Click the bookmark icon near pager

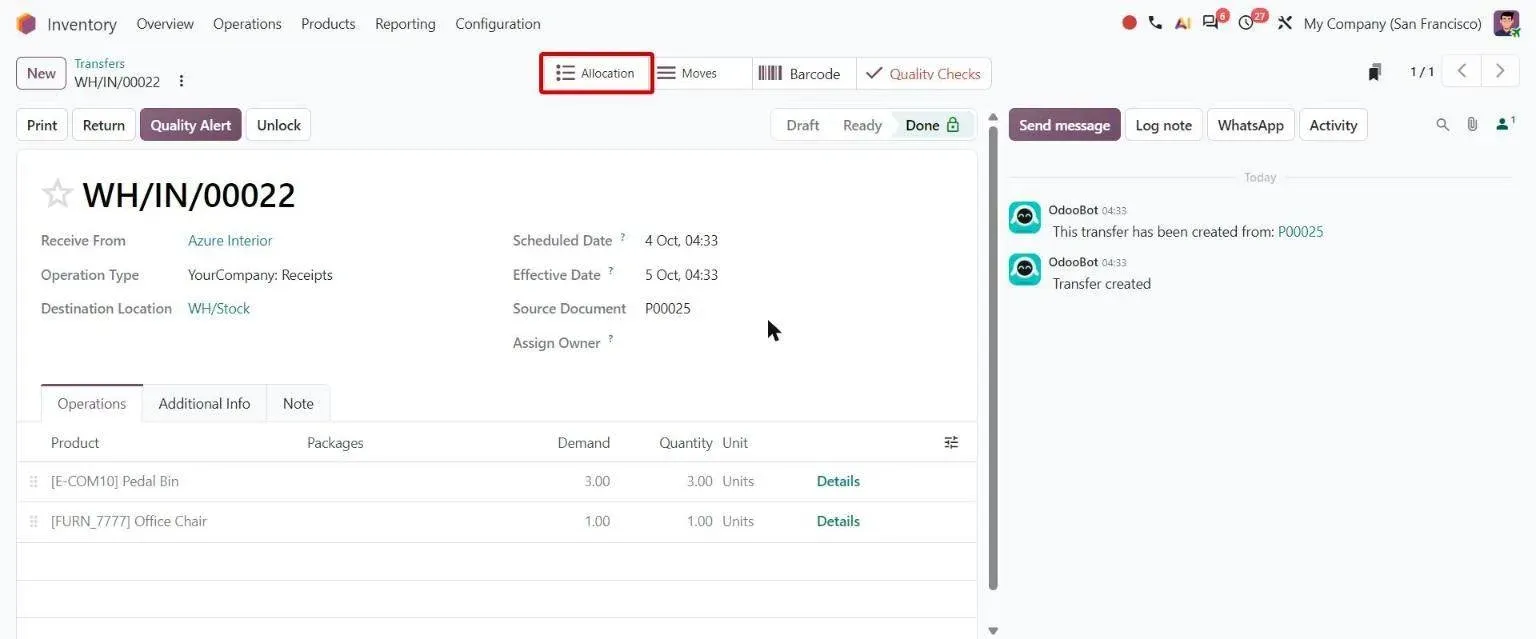coord(1375,72)
